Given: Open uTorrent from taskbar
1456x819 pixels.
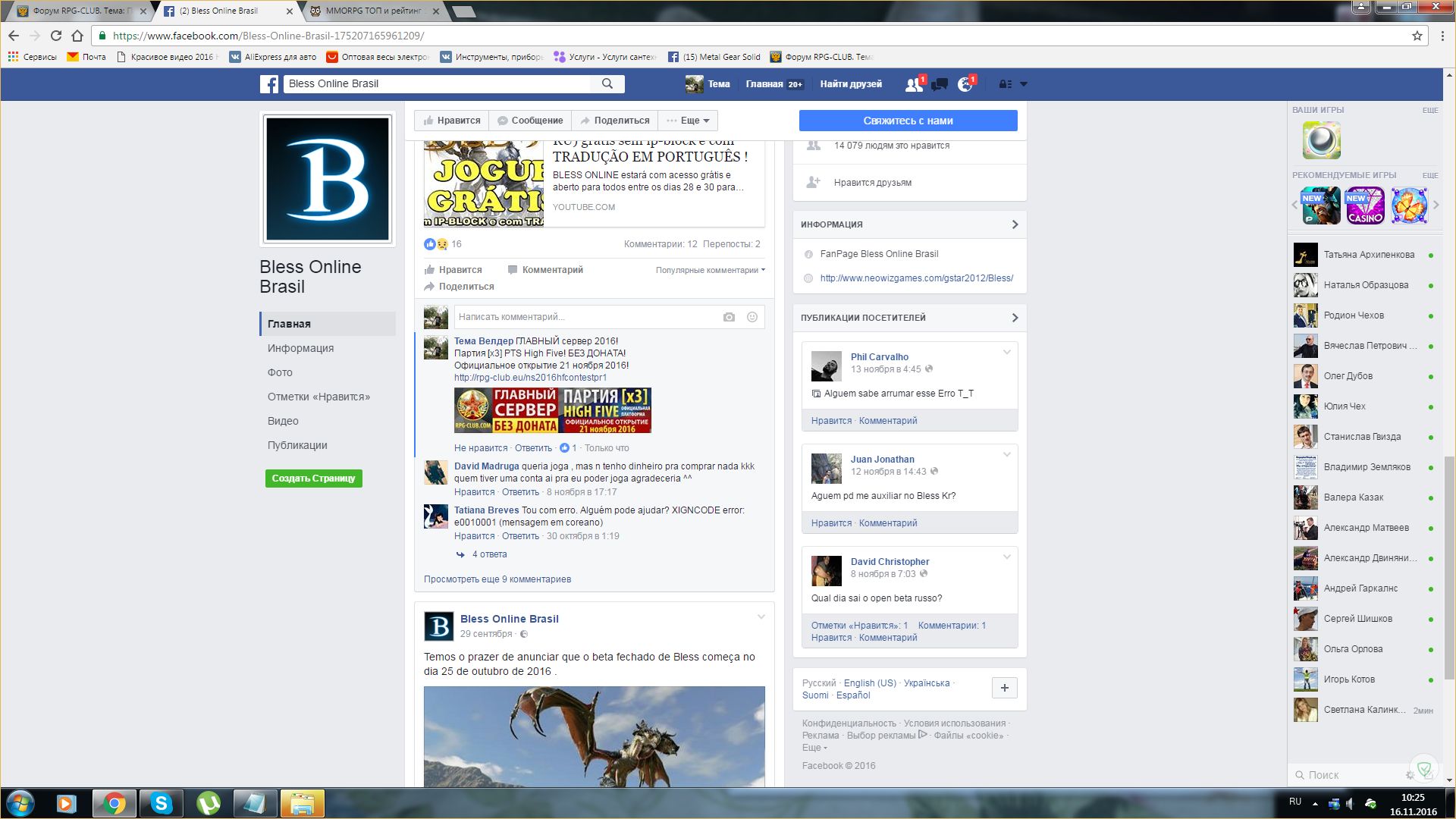Looking at the screenshot, I should 208,803.
